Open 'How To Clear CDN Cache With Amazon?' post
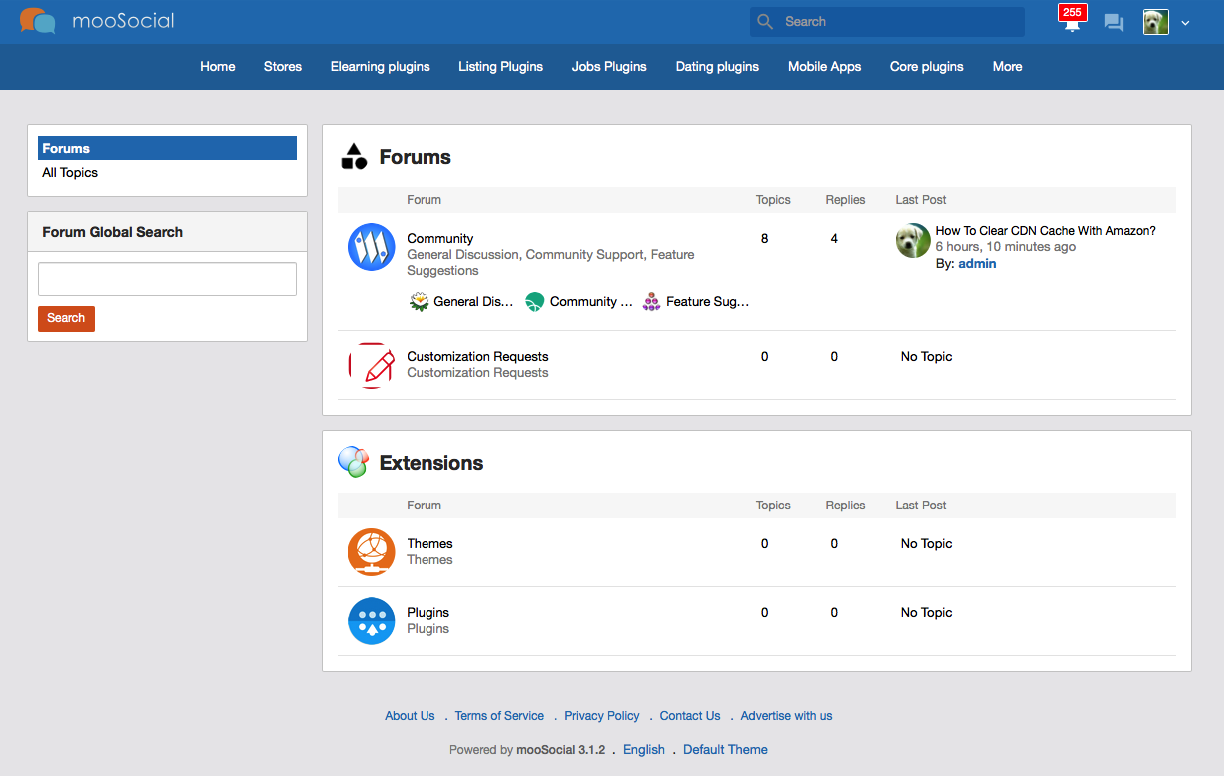This screenshot has height=776, width=1224. click(1045, 231)
